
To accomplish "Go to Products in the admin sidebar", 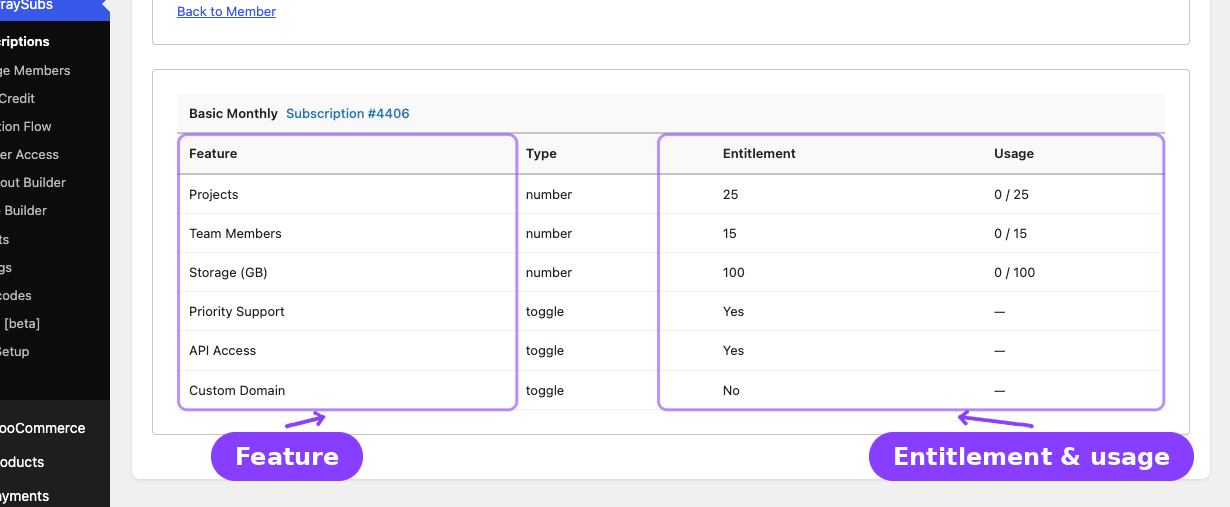I will coord(22,462).
